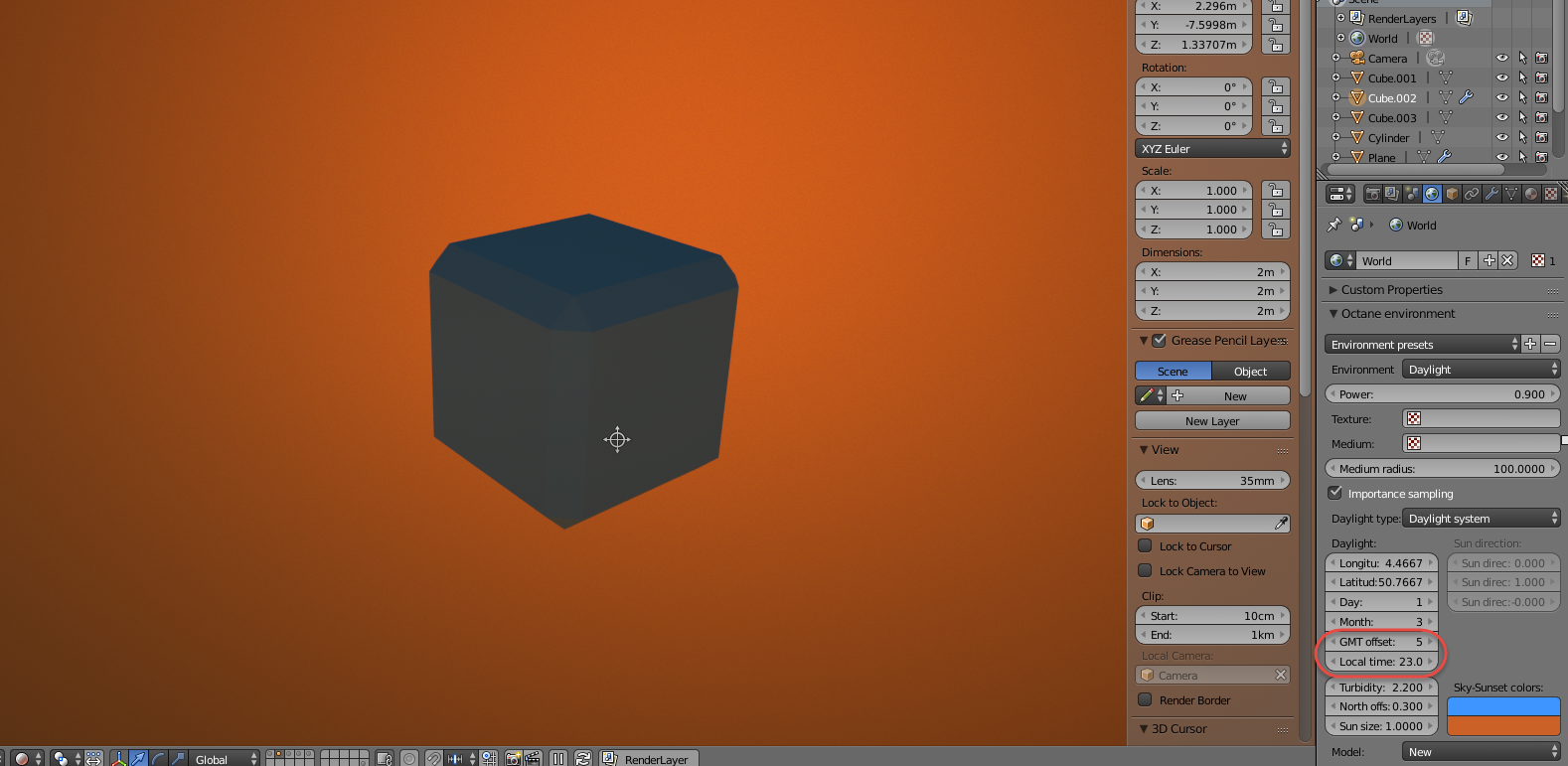Enable Render Border checkbox
The height and width of the screenshot is (766, 1568).
(x=1145, y=699)
